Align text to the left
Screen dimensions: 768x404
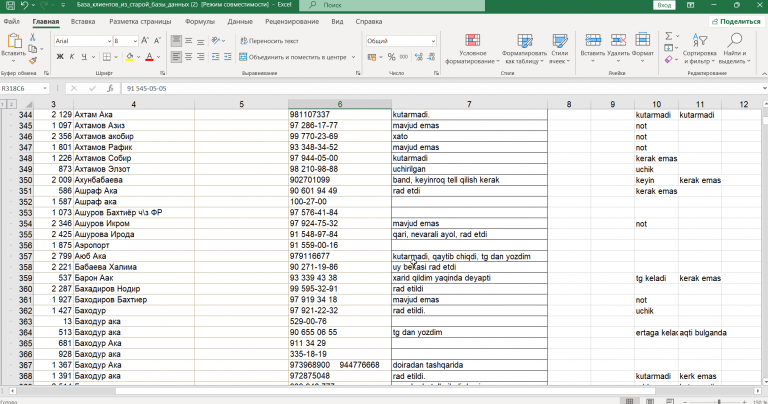pos(176,57)
